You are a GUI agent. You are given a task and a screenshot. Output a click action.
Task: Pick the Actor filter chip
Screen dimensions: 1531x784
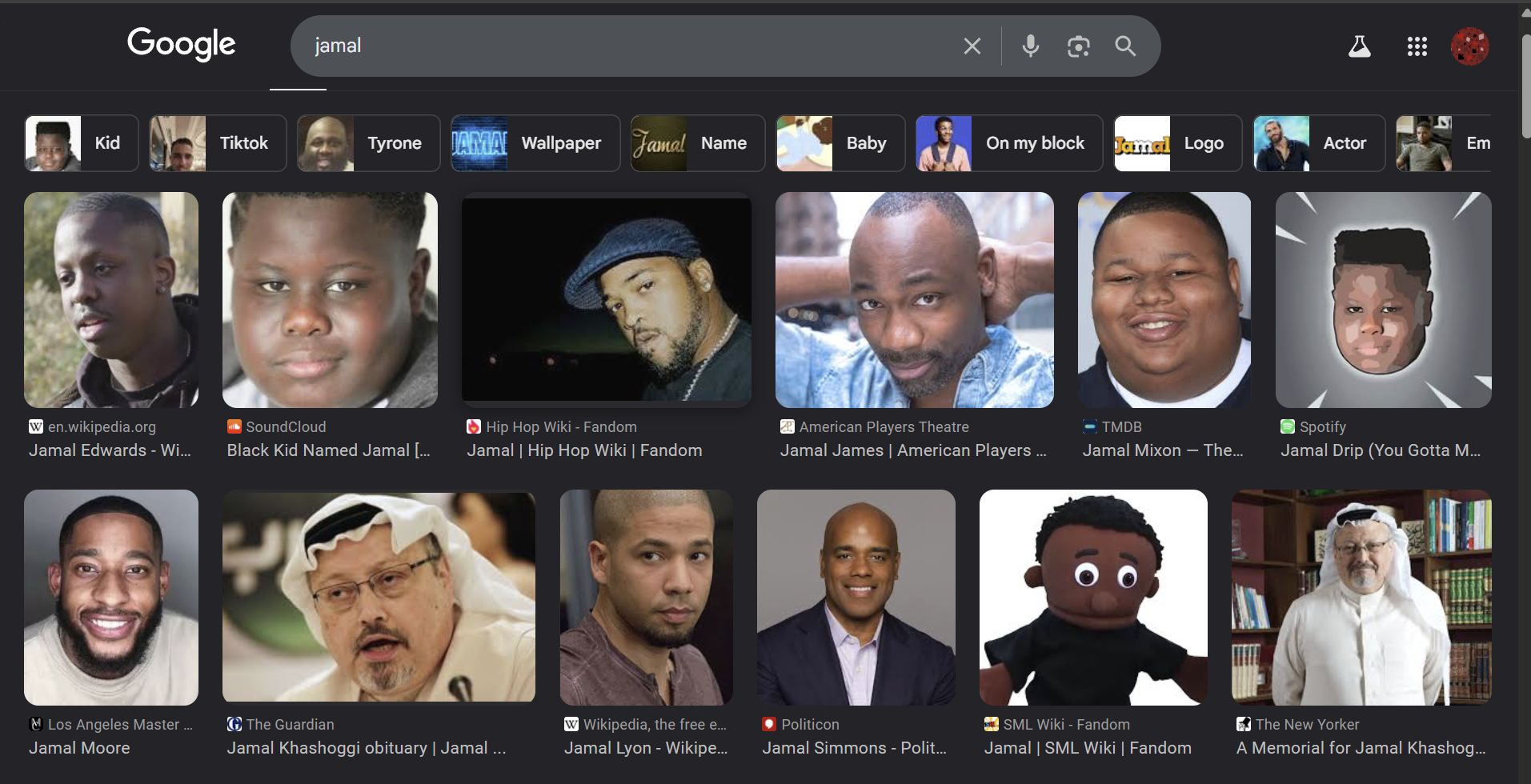pos(1318,143)
